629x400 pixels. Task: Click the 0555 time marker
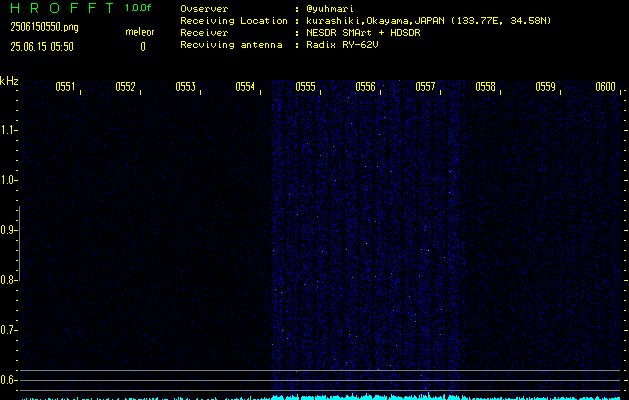click(x=305, y=87)
